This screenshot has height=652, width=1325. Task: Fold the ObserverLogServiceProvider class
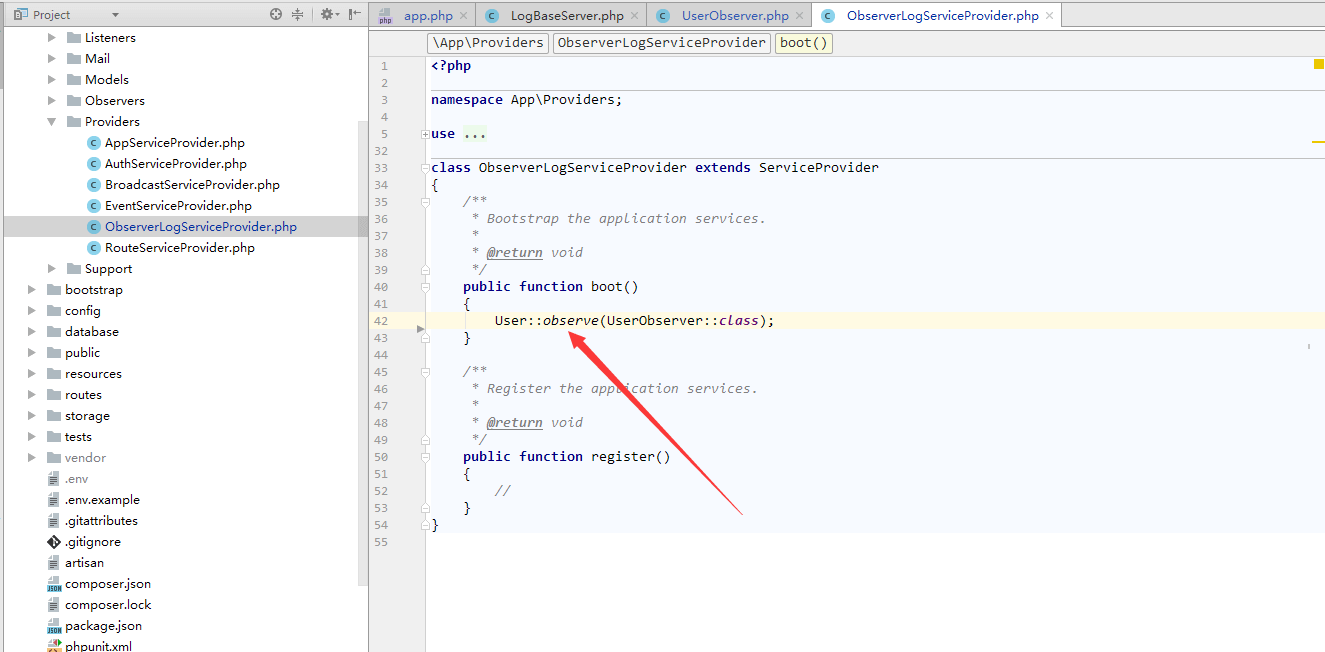point(425,168)
